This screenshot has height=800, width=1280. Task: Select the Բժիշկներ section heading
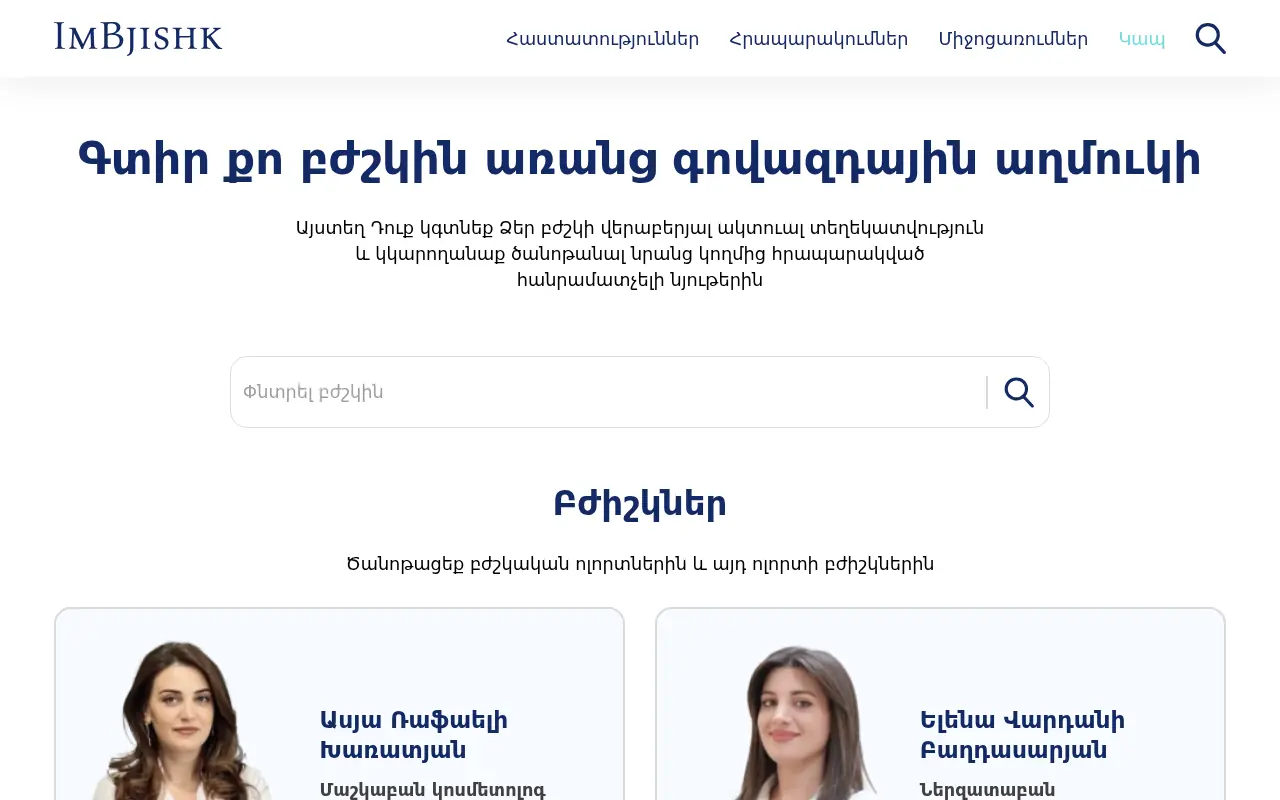[x=640, y=503]
